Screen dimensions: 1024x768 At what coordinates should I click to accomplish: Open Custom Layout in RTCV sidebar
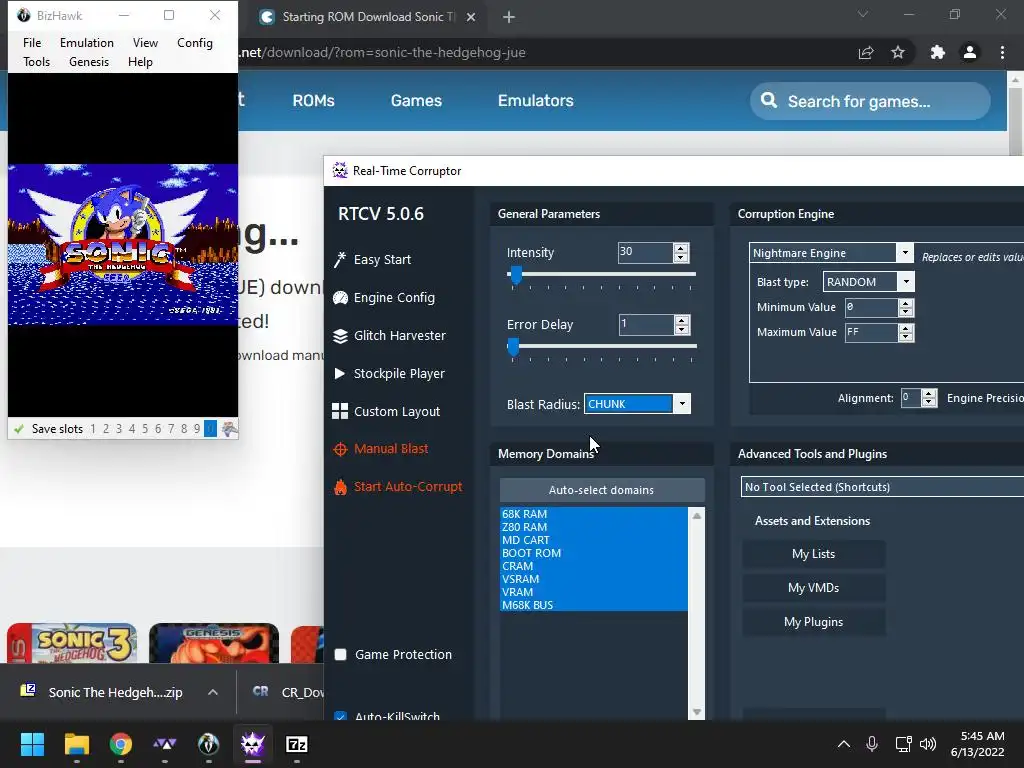coord(386,411)
